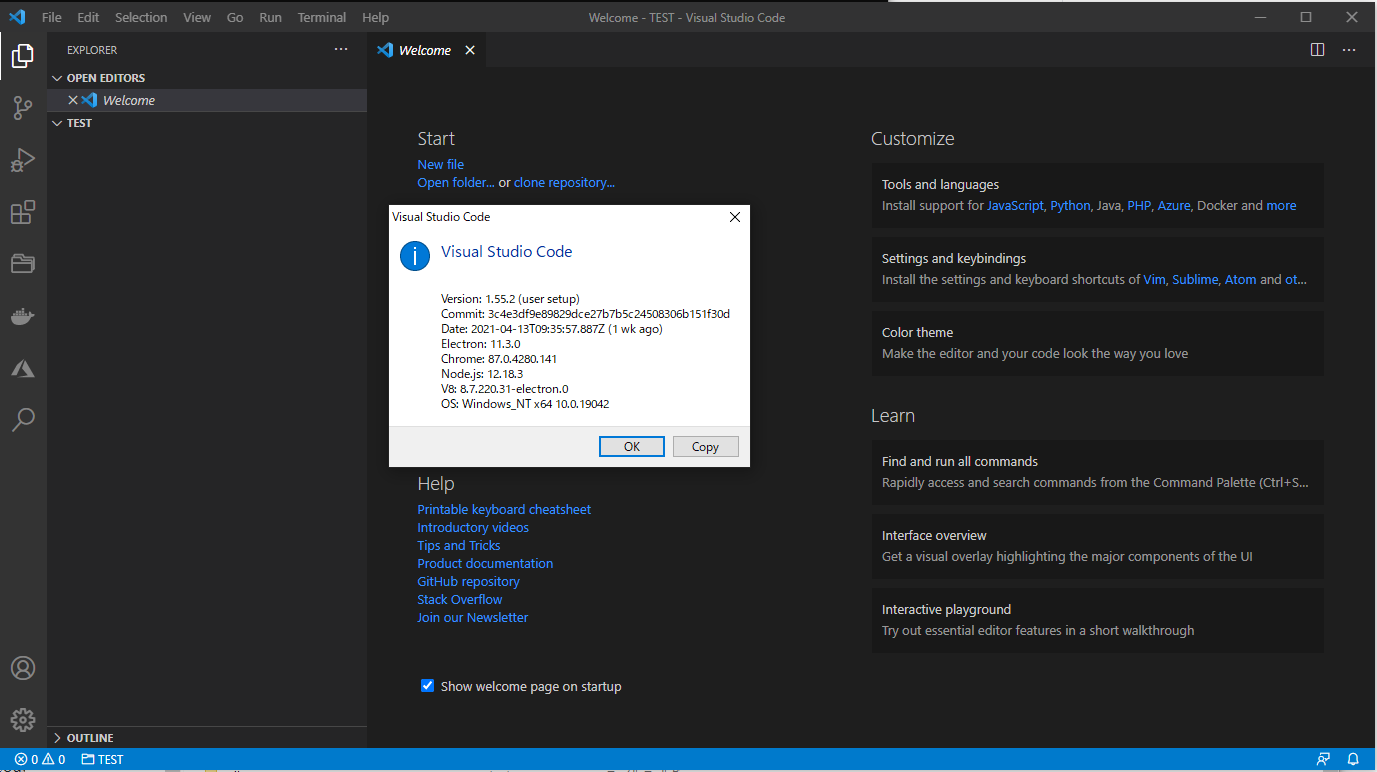Install PHP support link
1377x772 pixels.
[x=1139, y=205]
